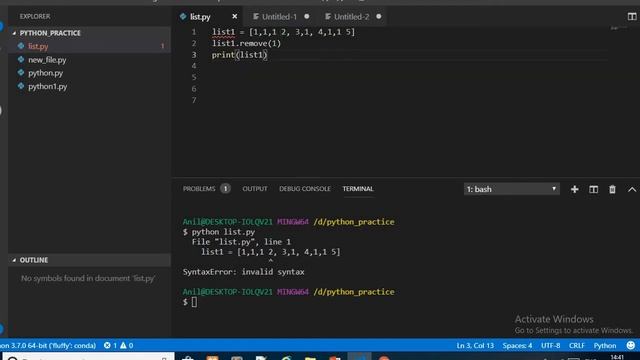Screen dimensions: 640x360
Task: Switch to the Untitled-2 tab
Action: click(x=351, y=17)
